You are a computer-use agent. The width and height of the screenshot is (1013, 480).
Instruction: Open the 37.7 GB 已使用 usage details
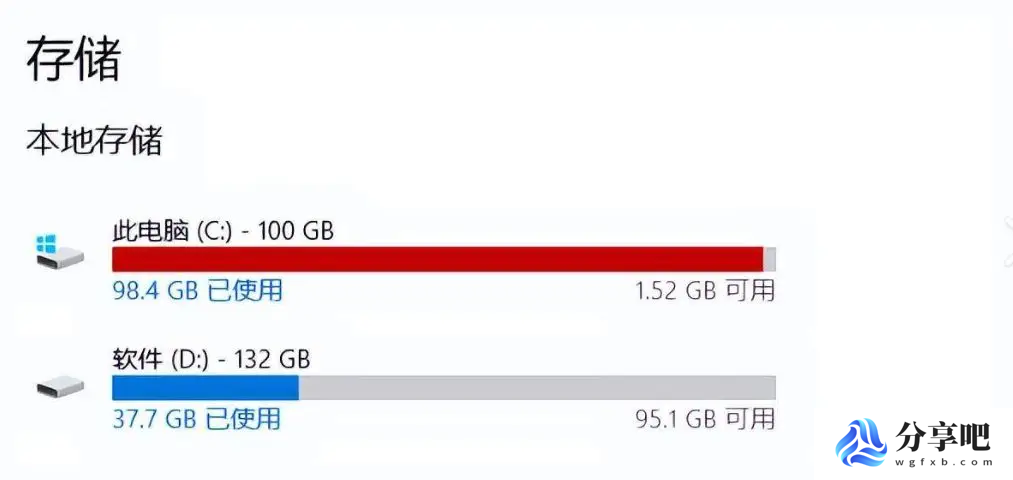(197, 419)
